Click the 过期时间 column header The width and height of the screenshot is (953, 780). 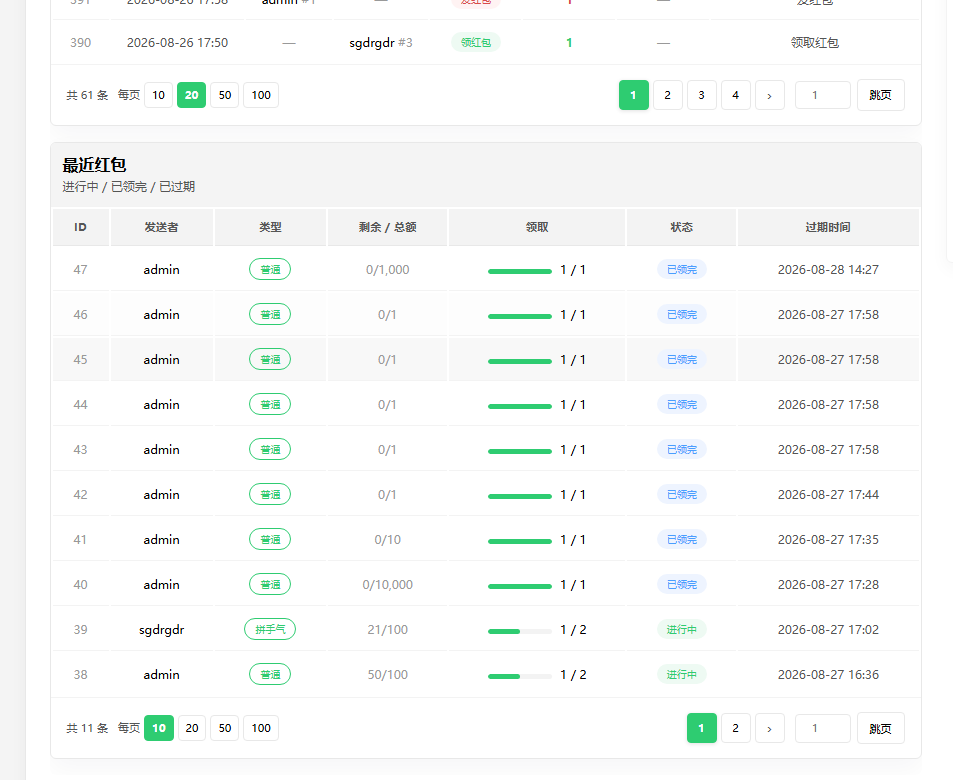click(828, 227)
